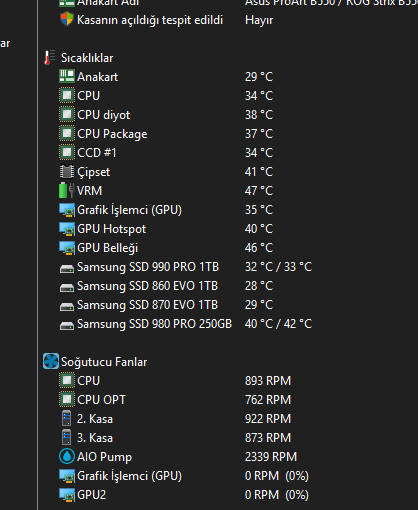This screenshot has height=510, width=418.
Task: Select the CCD #1 row label
Action: (x=97, y=153)
